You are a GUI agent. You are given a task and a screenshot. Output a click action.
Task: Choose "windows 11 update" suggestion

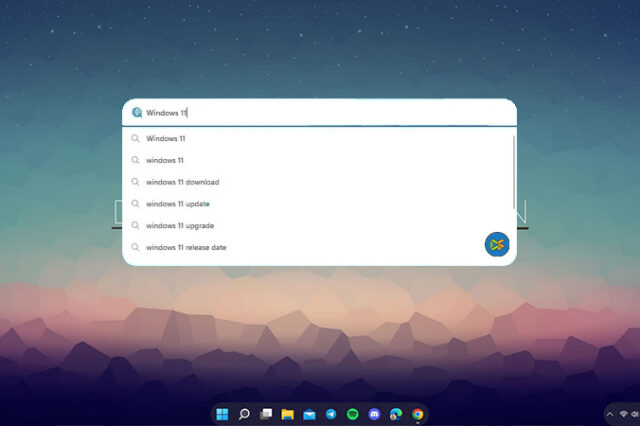click(319, 204)
